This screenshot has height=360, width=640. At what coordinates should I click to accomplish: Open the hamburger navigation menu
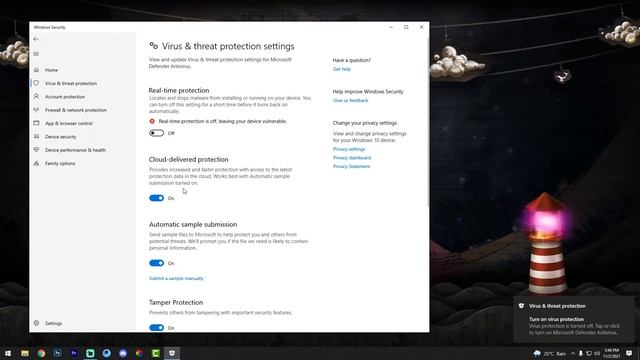[36, 54]
